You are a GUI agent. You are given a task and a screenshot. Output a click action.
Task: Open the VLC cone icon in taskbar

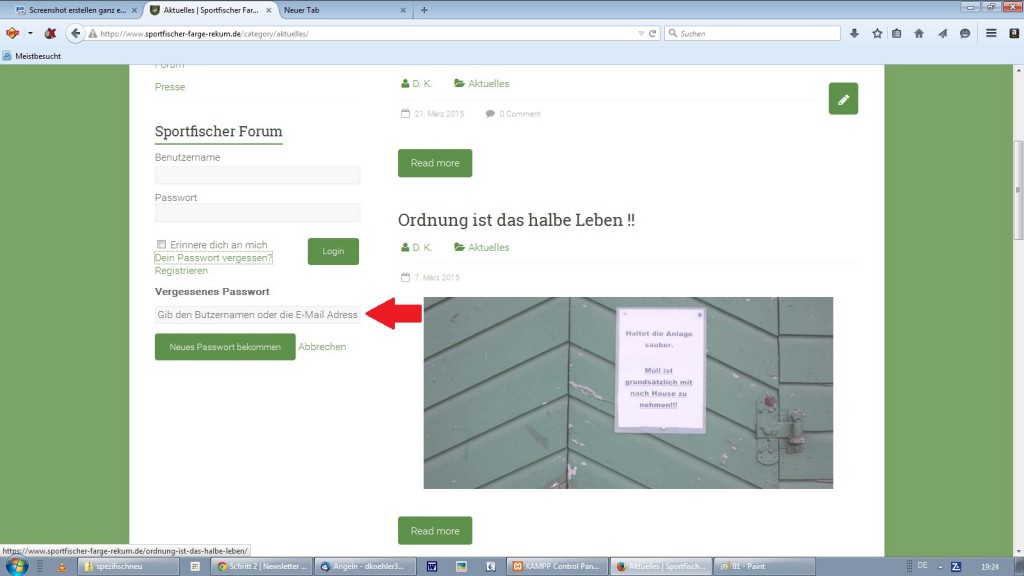(61, 566)
